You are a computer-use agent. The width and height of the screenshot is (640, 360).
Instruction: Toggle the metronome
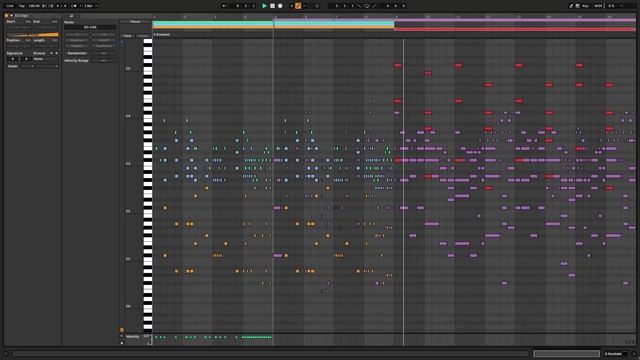tap(74, 6)
